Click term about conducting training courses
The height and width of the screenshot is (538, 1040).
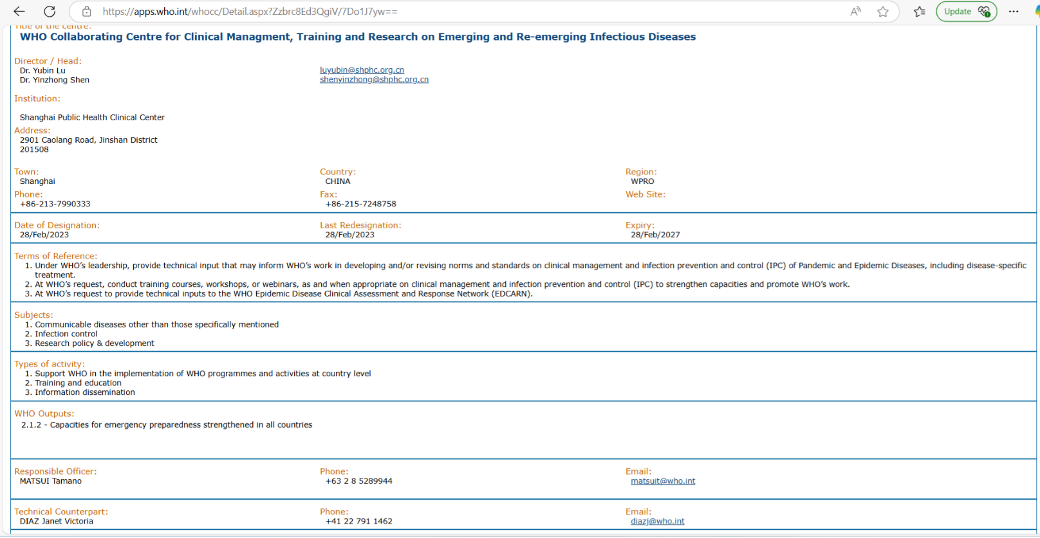pyautogui.click(x=442, y=285)
